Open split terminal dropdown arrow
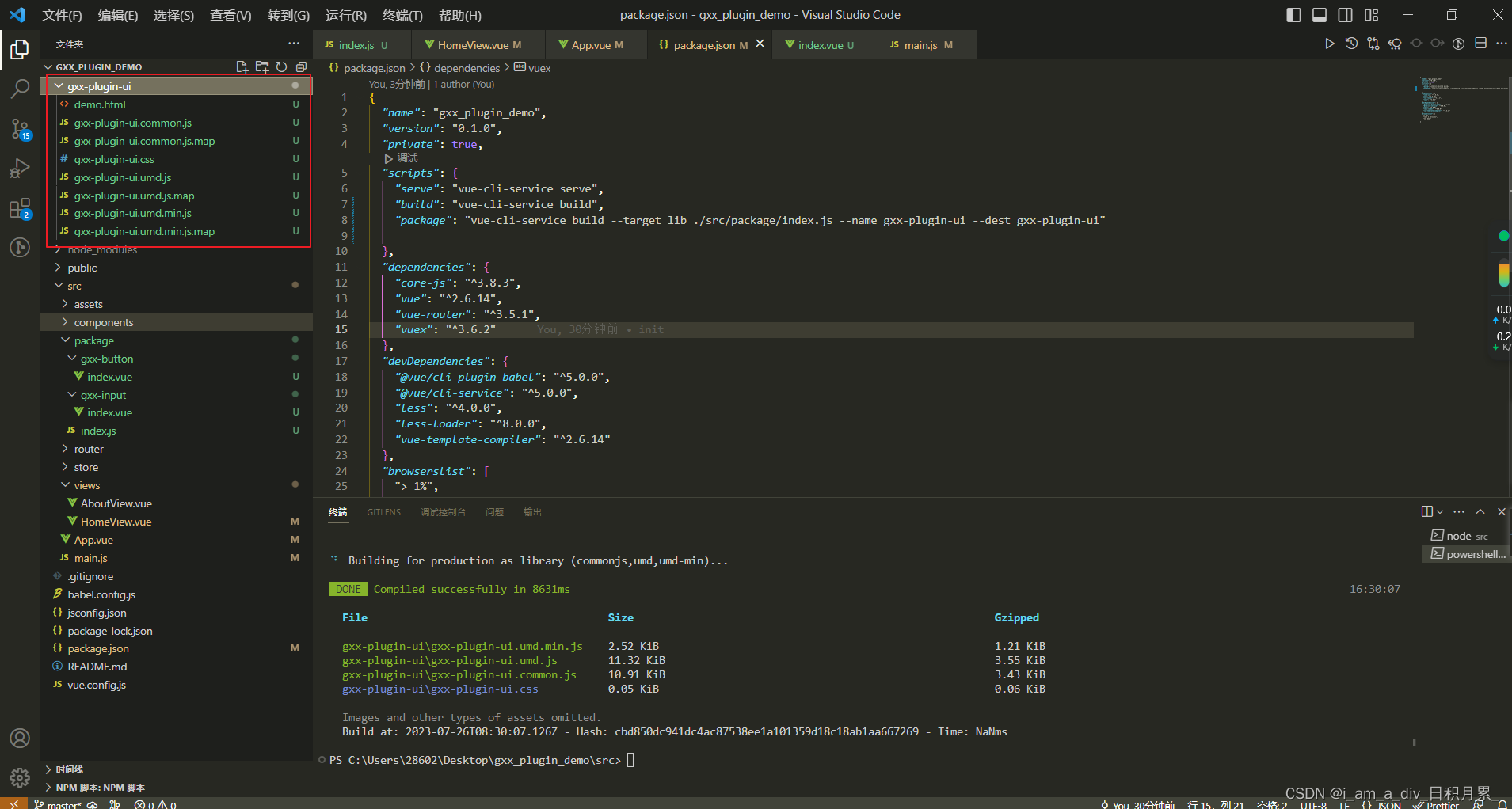The height and width of the screenshot is (809, 1512). coord(1440,511)
